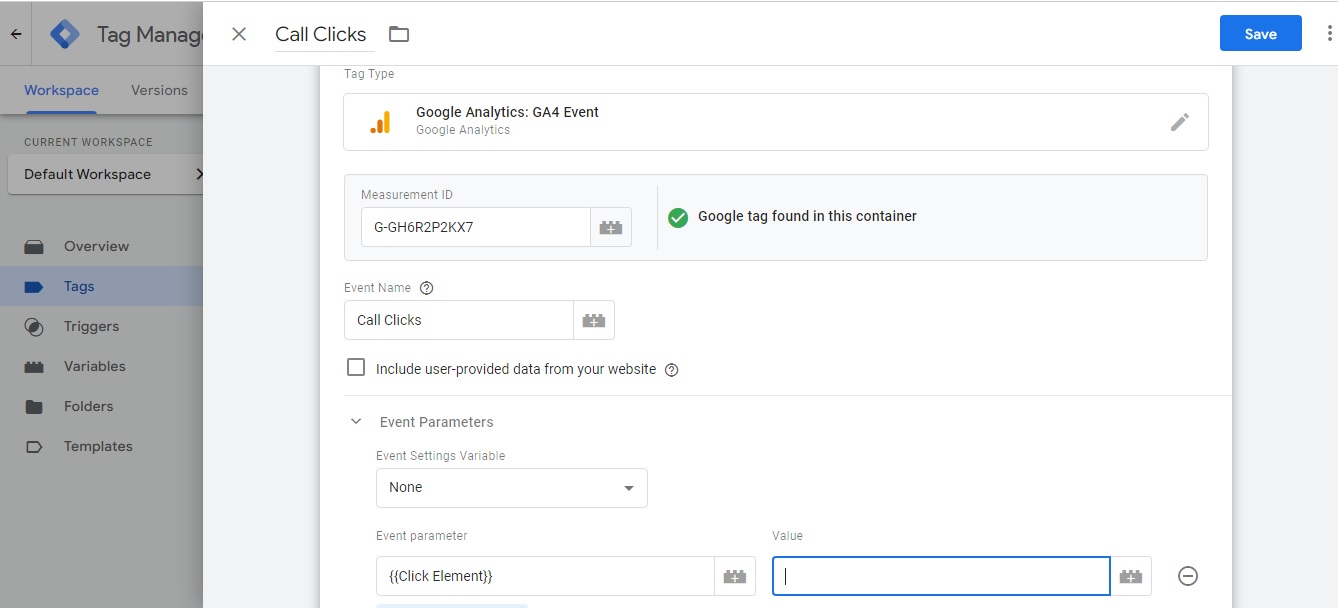Close the tag editor with the X icon

(x=239, y=34)
